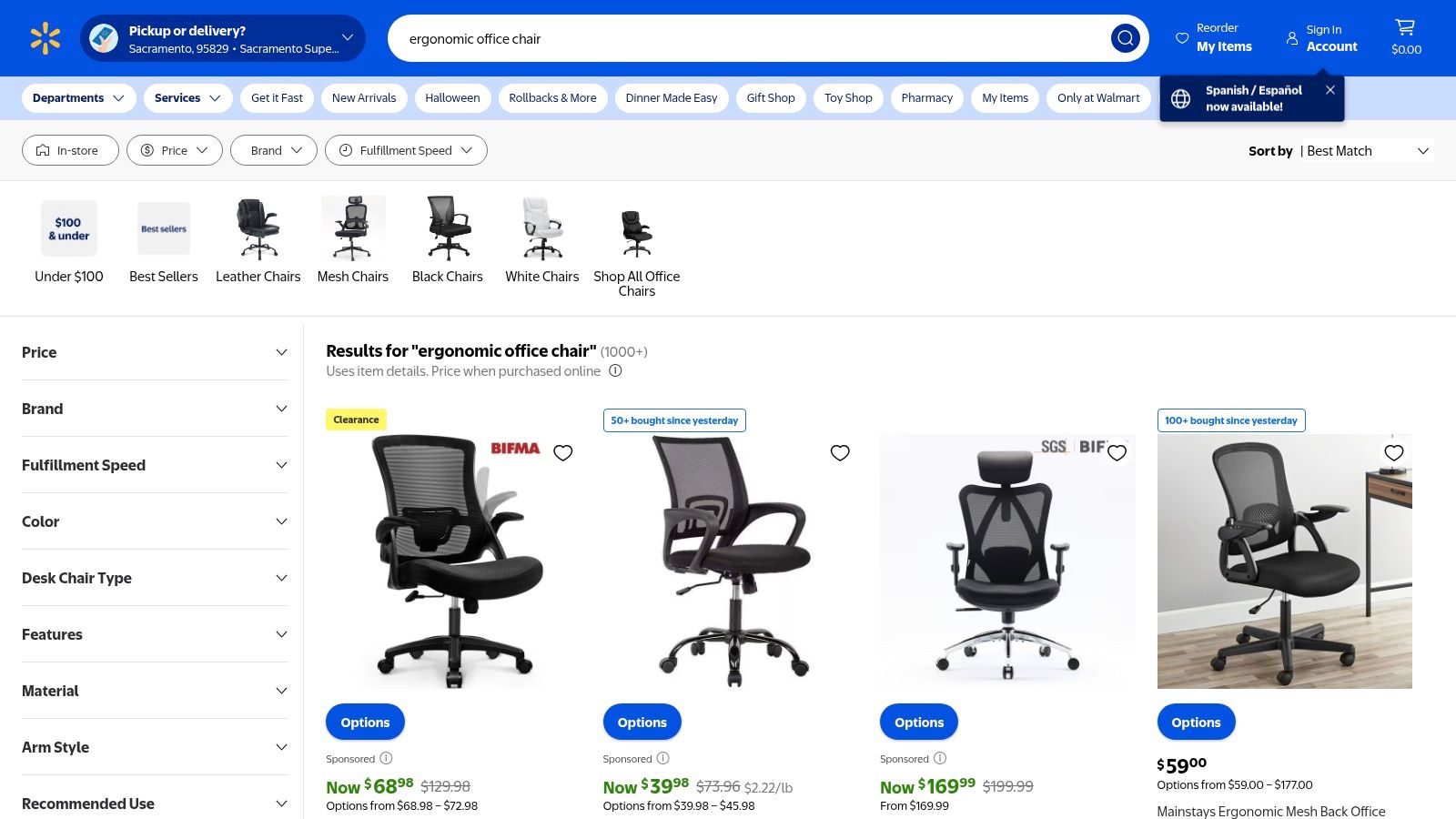
Task: Open the 50+ bought since yesterday chair photo
Action: pyautogui.click(x=731, y=561)
